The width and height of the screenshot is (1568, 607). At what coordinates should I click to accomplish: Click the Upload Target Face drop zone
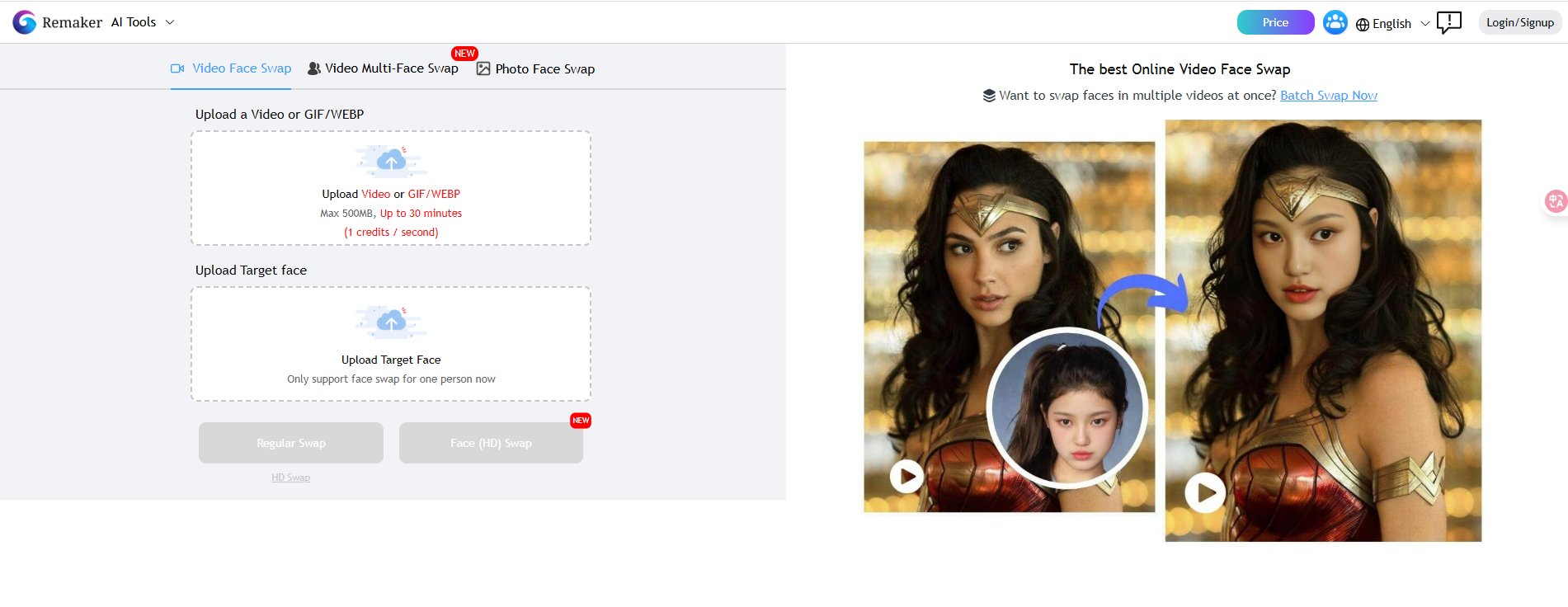pos(391,344)
